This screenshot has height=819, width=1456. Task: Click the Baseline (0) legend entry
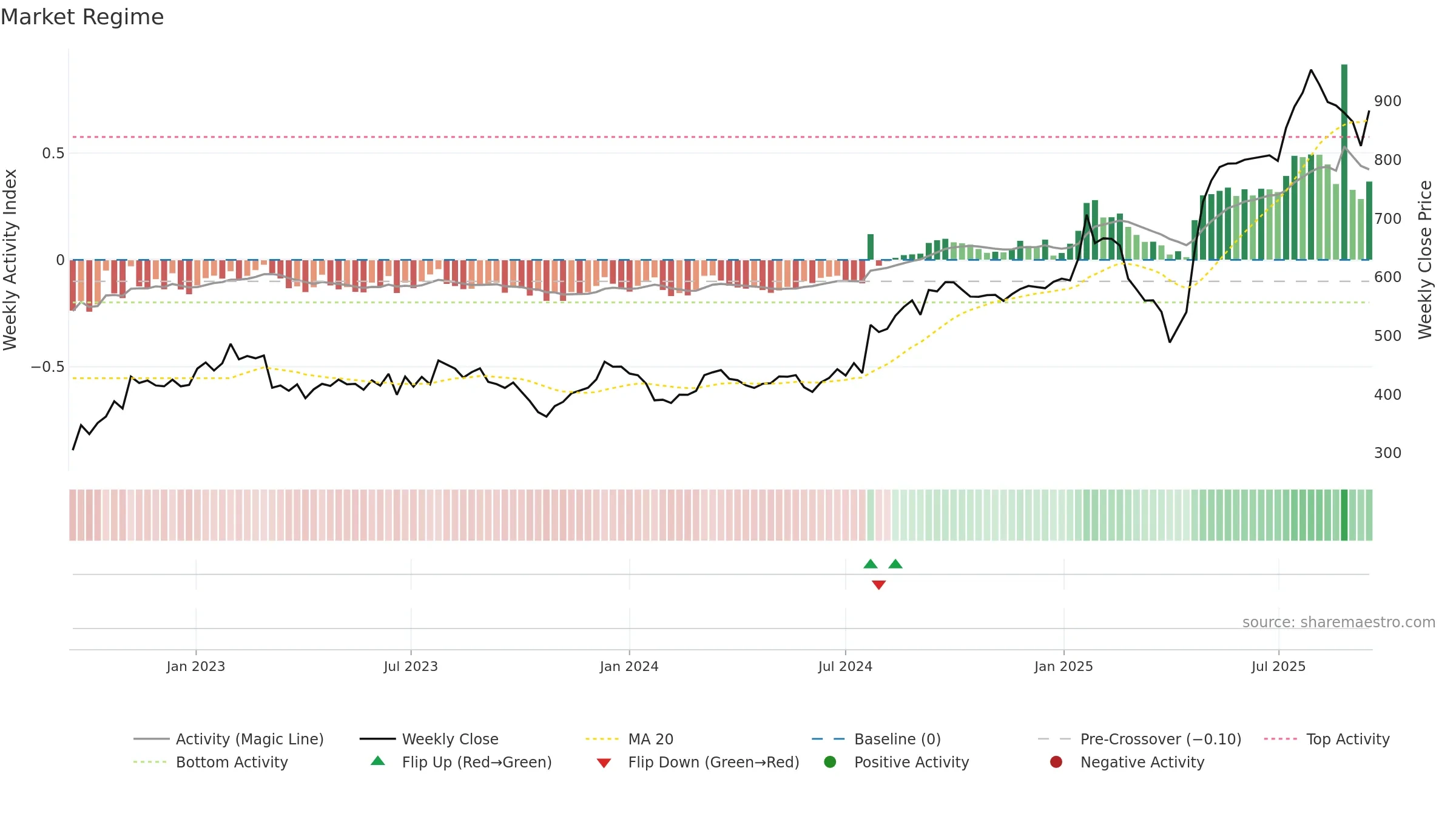[x=876, y=739]
